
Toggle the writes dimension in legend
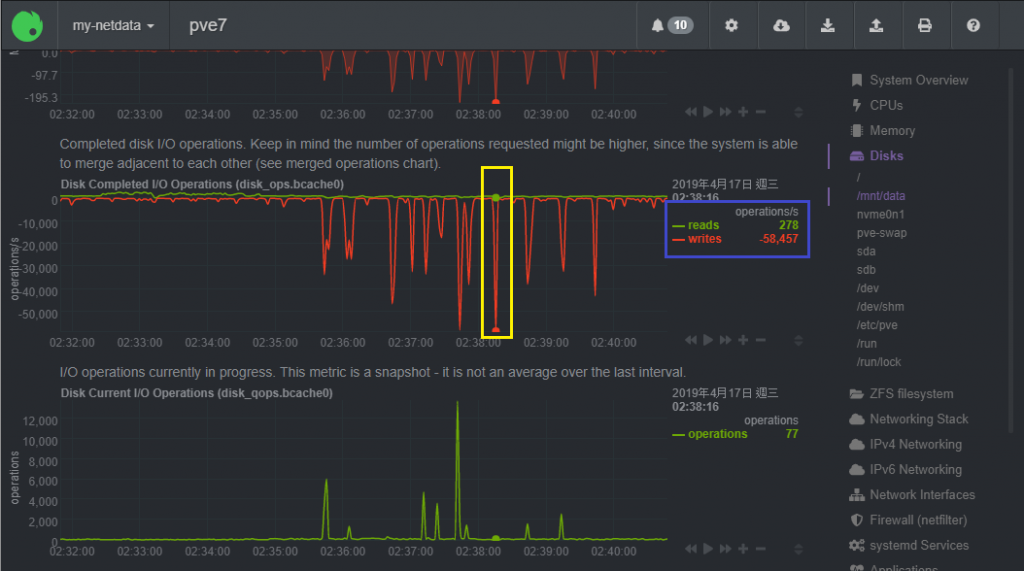pos(704,239)
